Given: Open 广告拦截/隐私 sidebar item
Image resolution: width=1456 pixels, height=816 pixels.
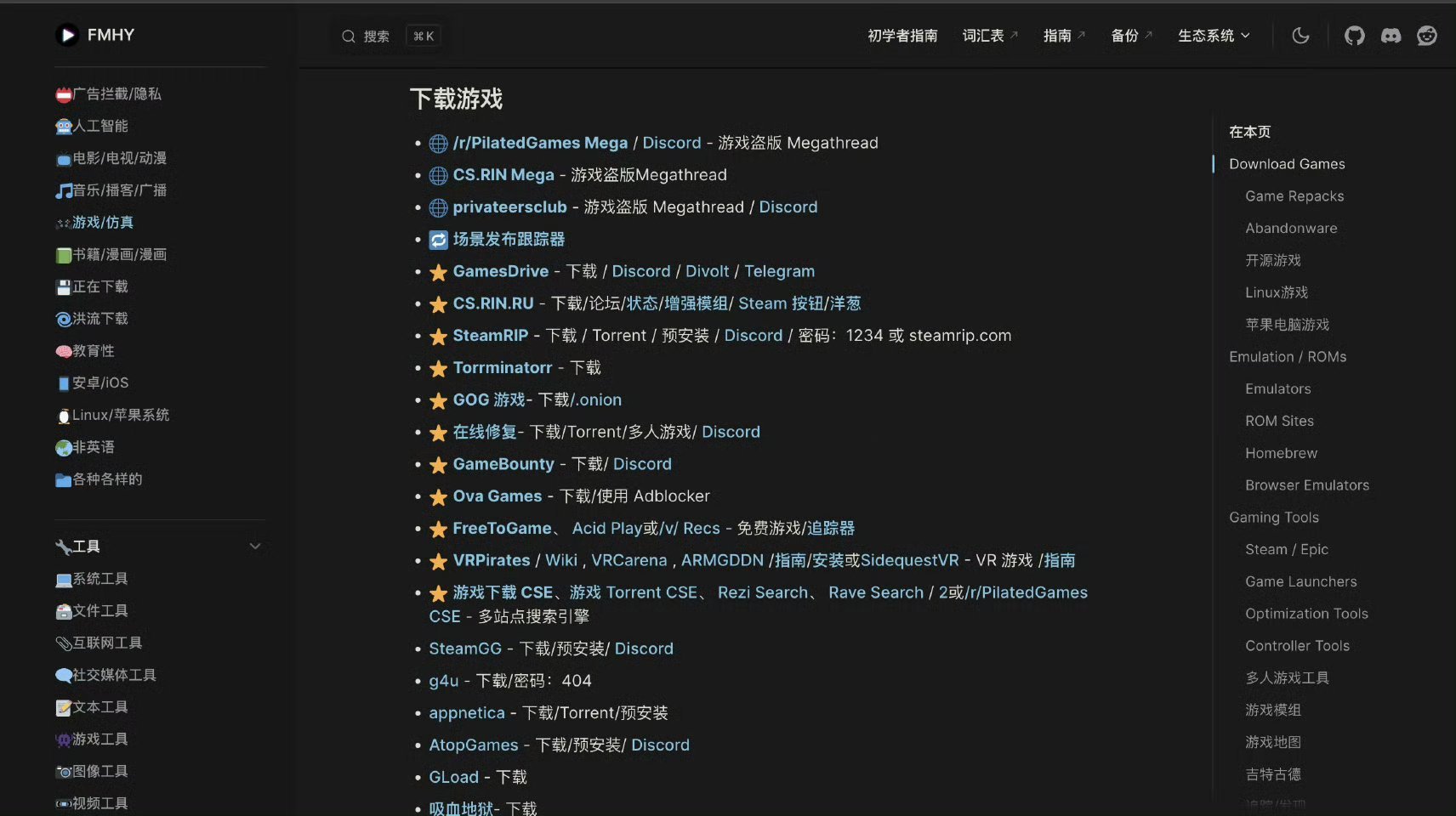Looking at the screenshot, I should [x=109, y=94].
